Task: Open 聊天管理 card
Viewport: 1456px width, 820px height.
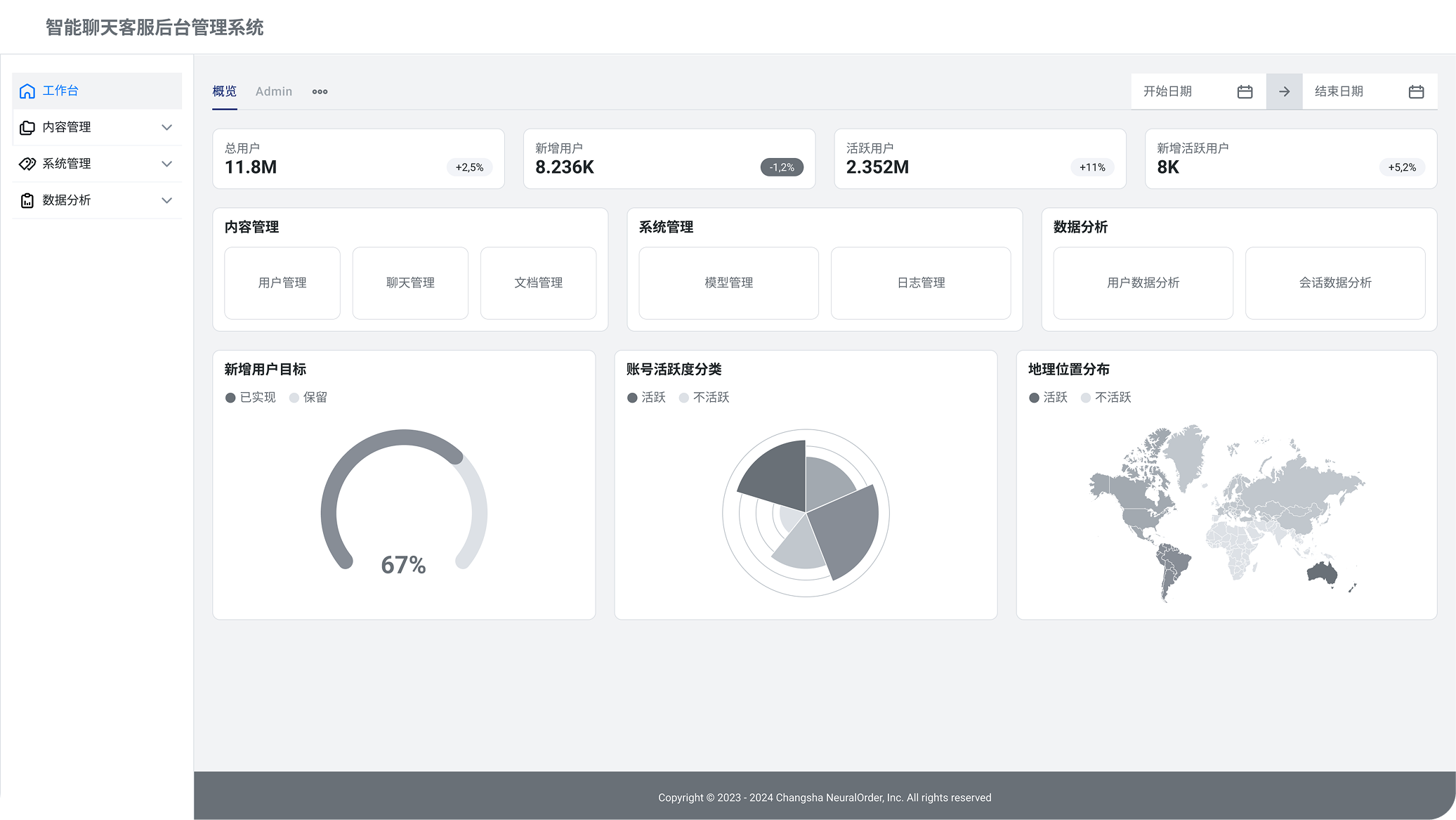Action: 410,283
